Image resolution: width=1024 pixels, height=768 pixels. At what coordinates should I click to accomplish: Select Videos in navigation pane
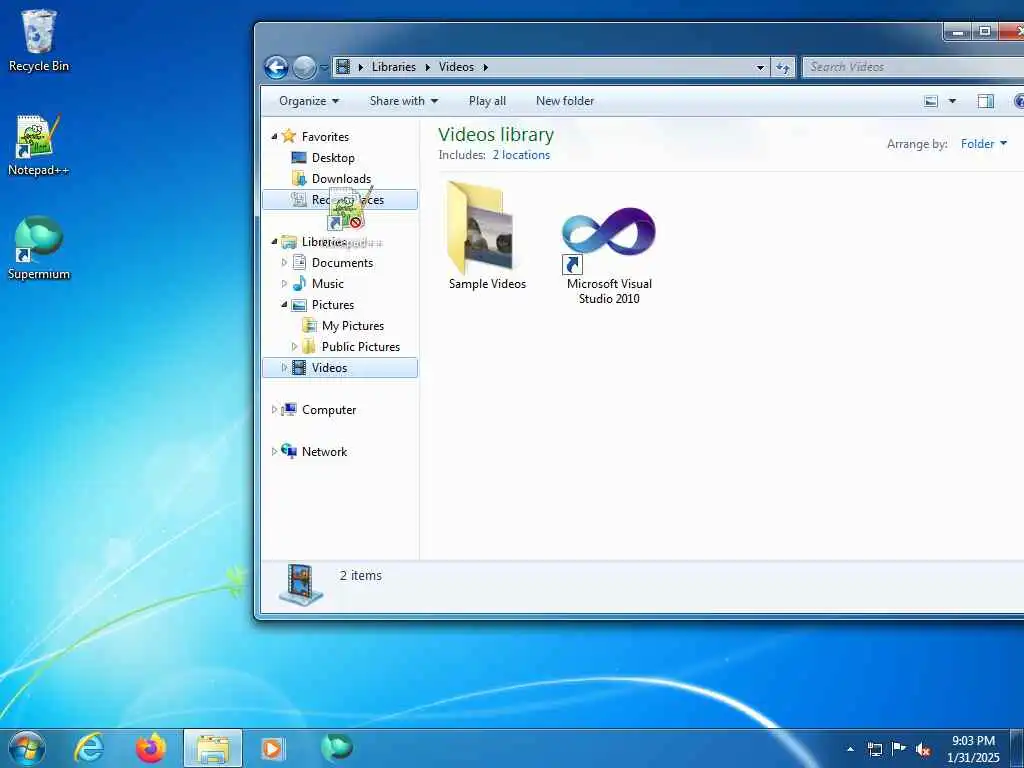(x=329, y=368)
